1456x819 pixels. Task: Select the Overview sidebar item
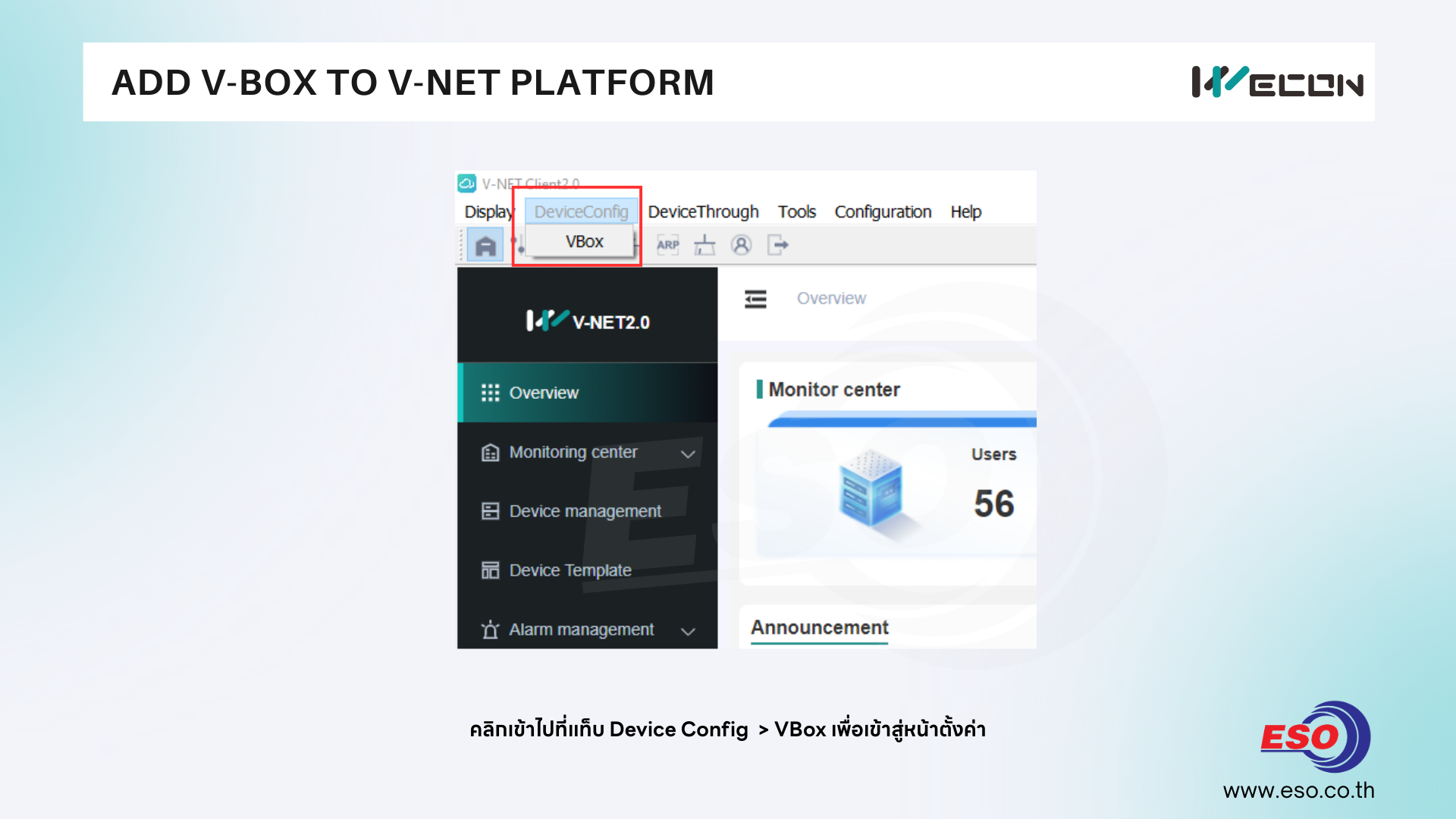[x=543, y=393]
